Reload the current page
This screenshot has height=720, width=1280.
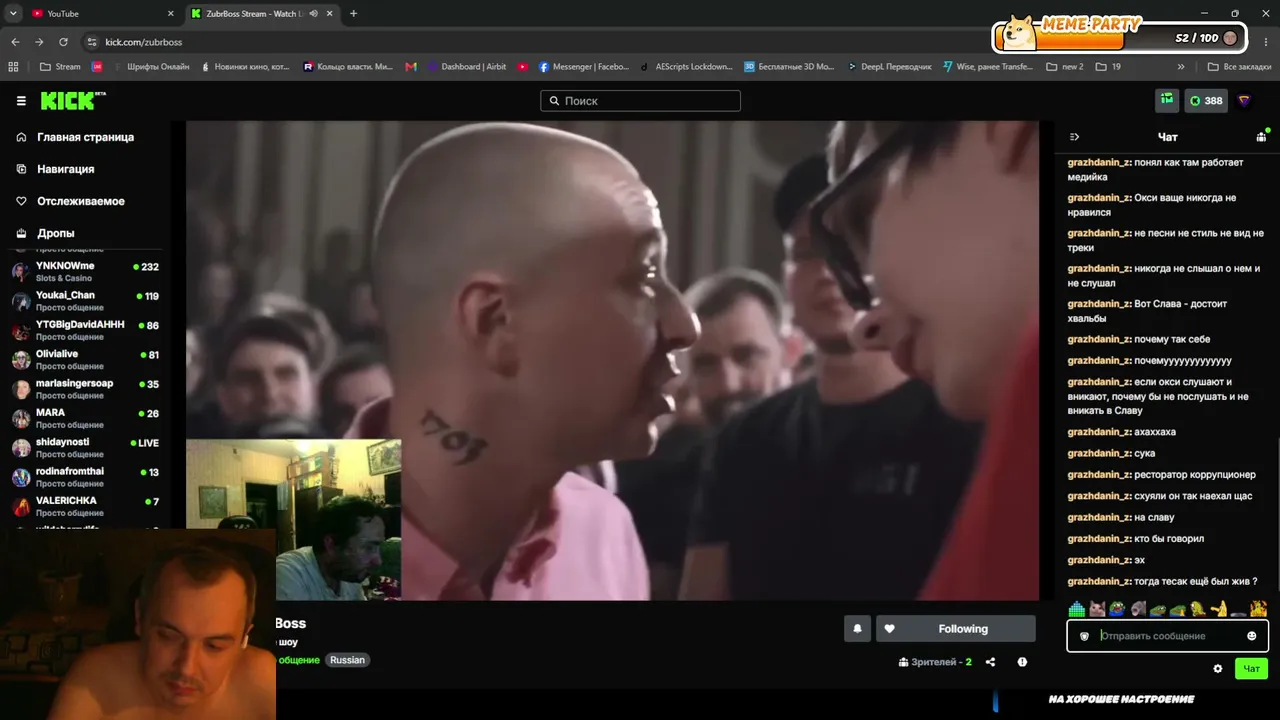pos(63,42)
